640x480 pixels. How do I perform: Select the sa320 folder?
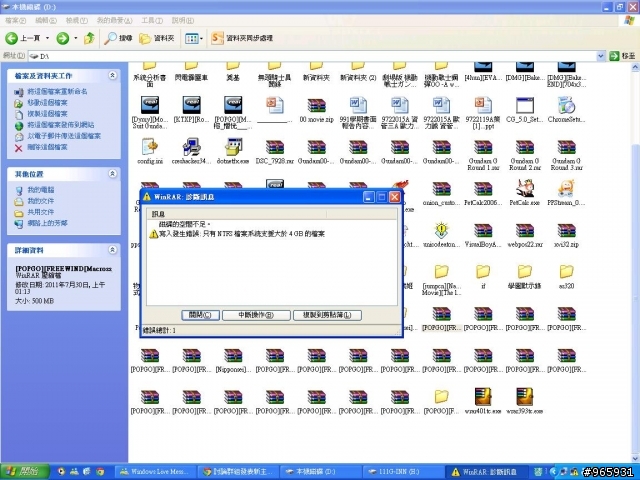click(x=567, y=271)
